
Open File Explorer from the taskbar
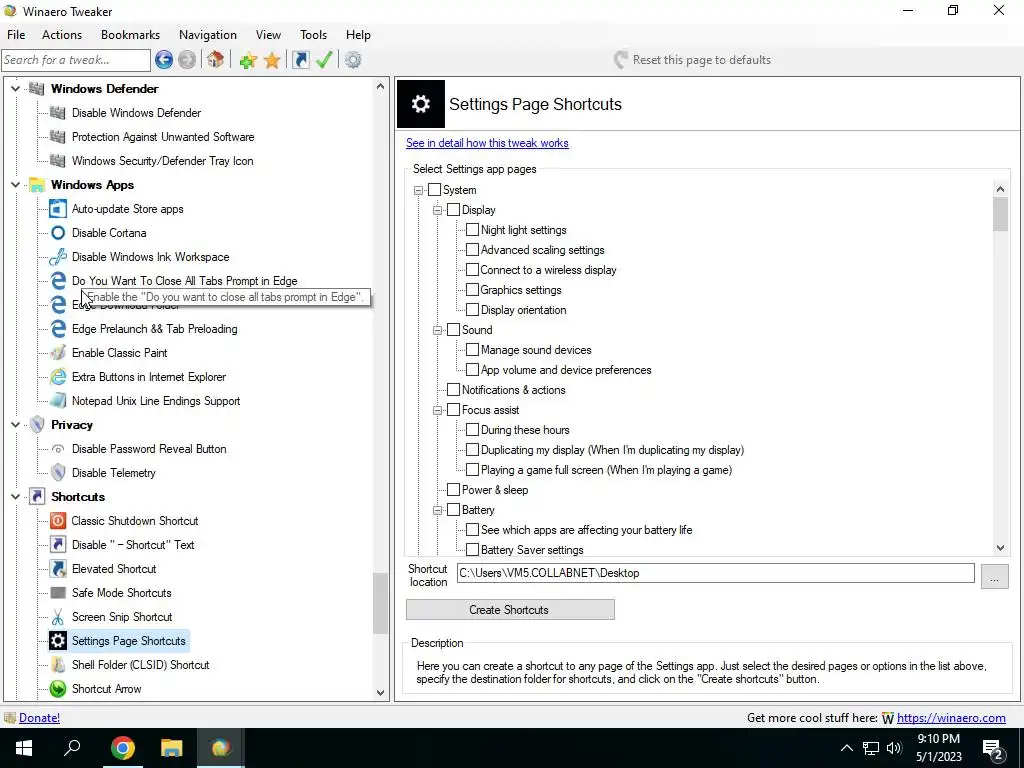tap(171, 748)
